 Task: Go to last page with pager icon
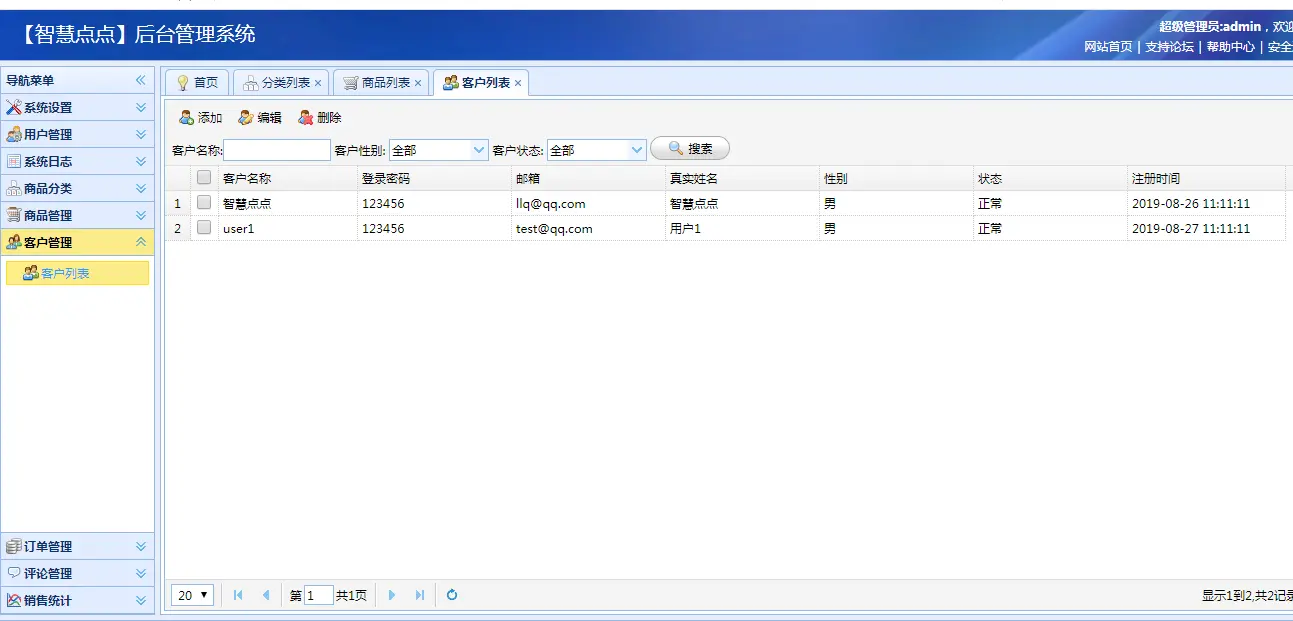420,595
